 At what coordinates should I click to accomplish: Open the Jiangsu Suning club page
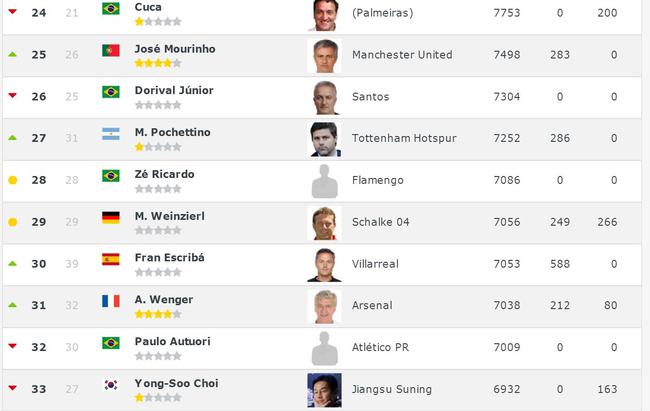(x=392, y=389)
